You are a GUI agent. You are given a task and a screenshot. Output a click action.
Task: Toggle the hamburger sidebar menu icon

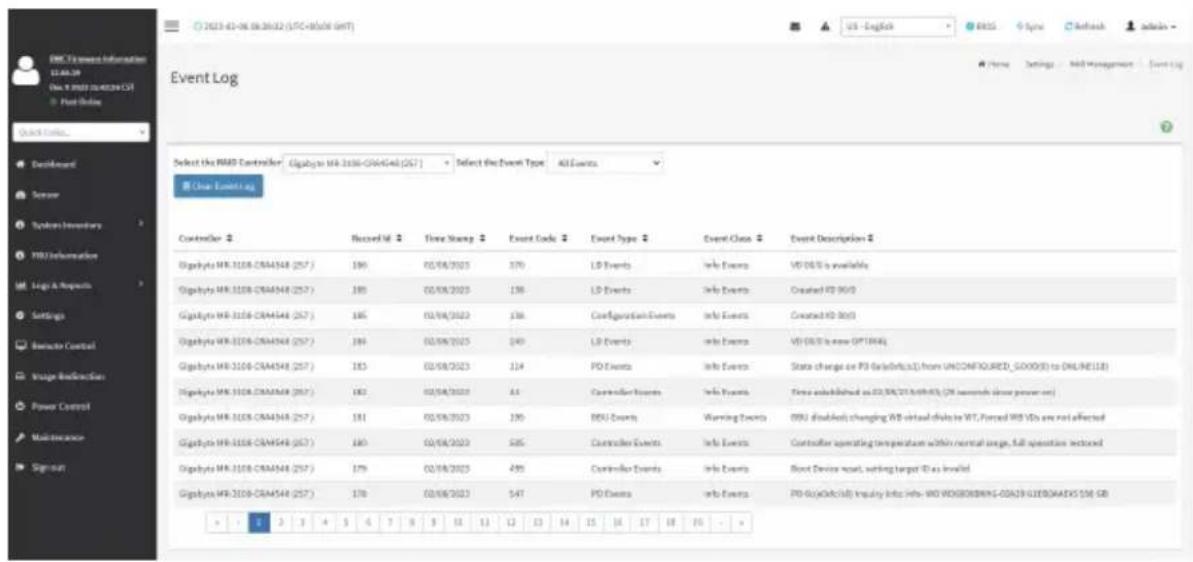[173, 27]
